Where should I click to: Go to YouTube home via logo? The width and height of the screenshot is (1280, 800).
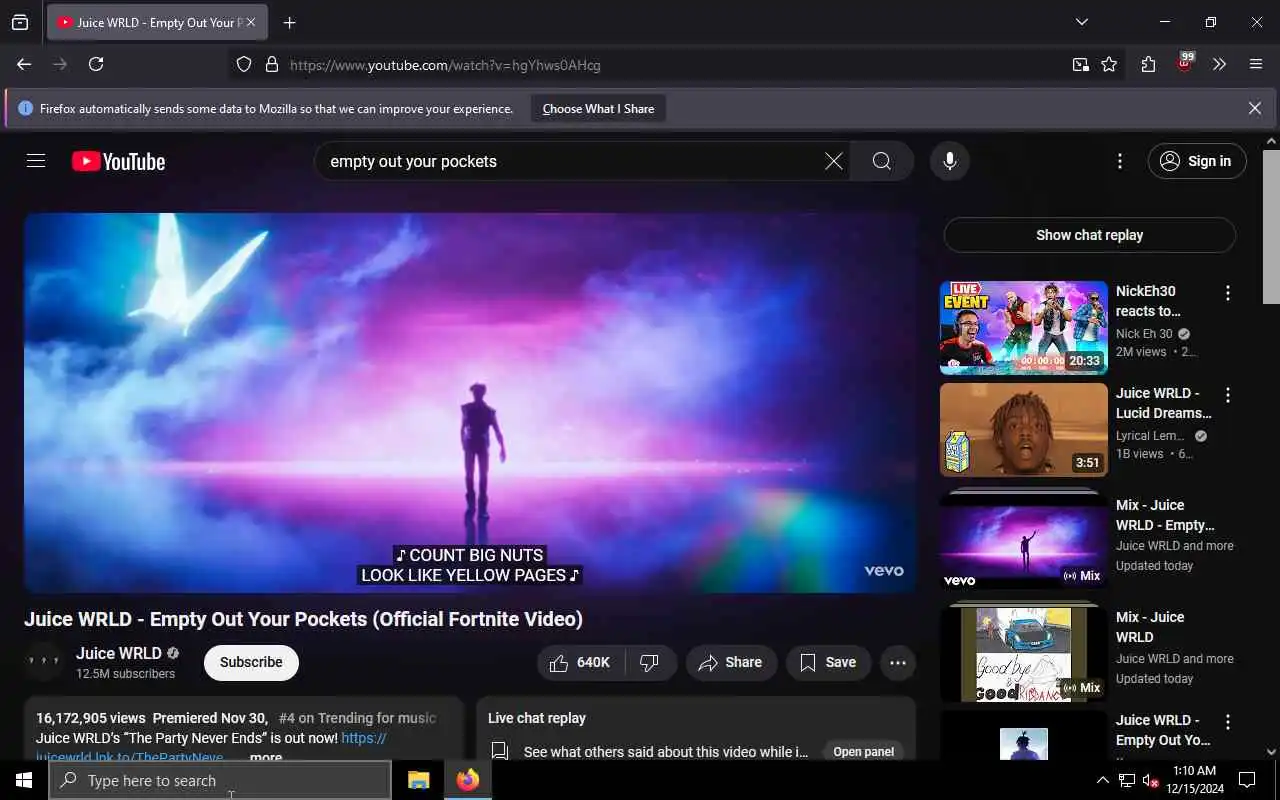pyautogui.click(x=118, y=161)
